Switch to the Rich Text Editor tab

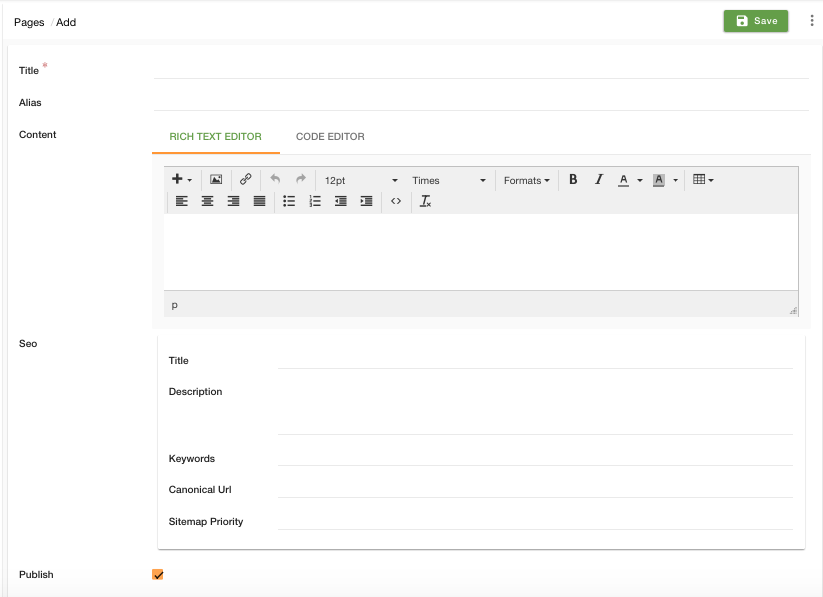coord(215,137)
